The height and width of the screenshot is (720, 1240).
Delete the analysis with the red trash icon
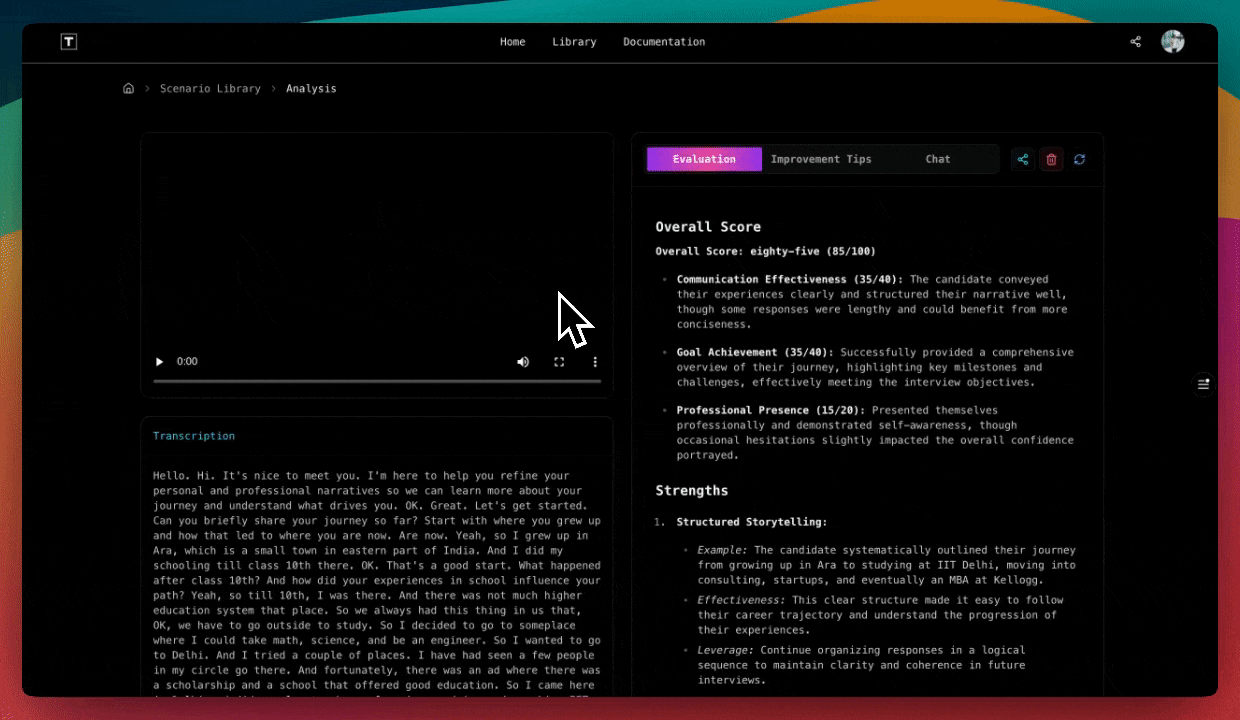[x=1051, y=159]
